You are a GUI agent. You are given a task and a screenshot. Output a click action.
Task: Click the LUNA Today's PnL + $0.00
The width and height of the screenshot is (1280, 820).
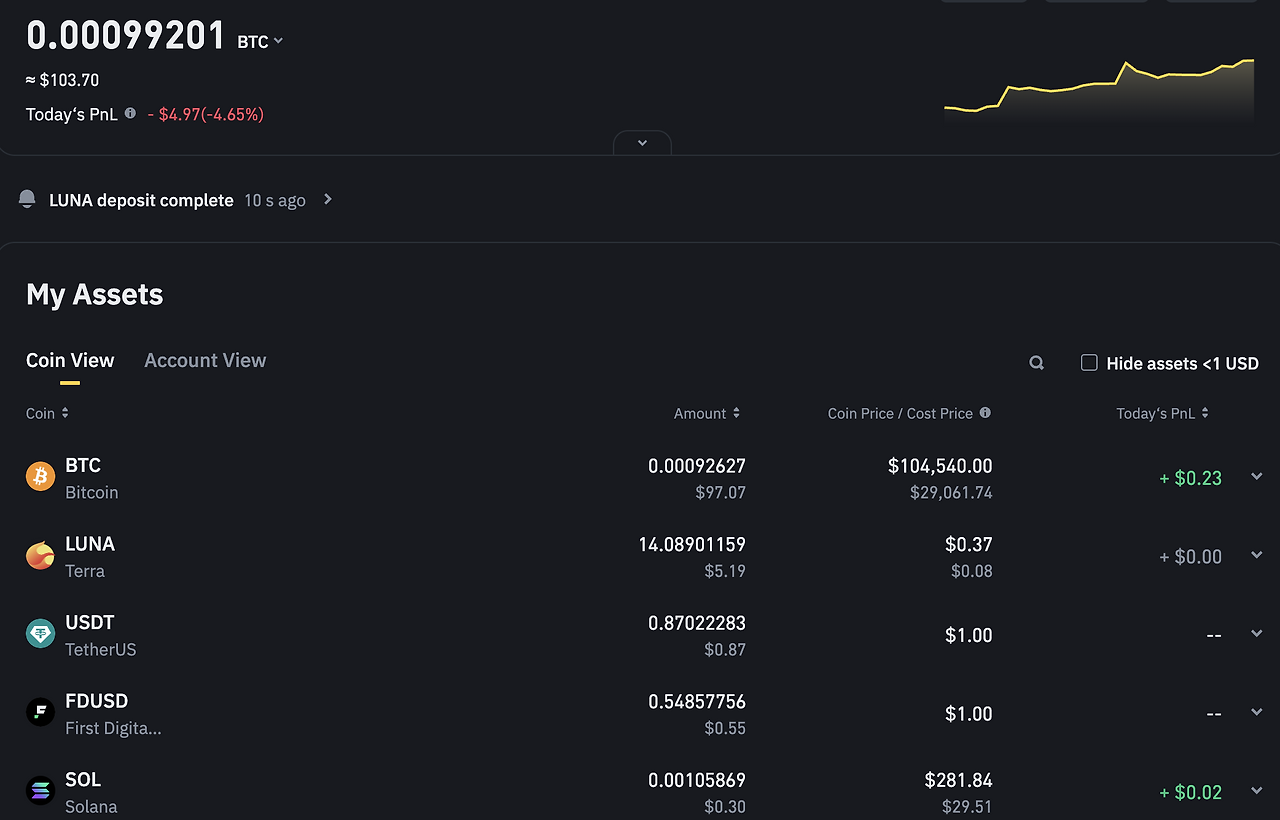tap(1190, 557)
